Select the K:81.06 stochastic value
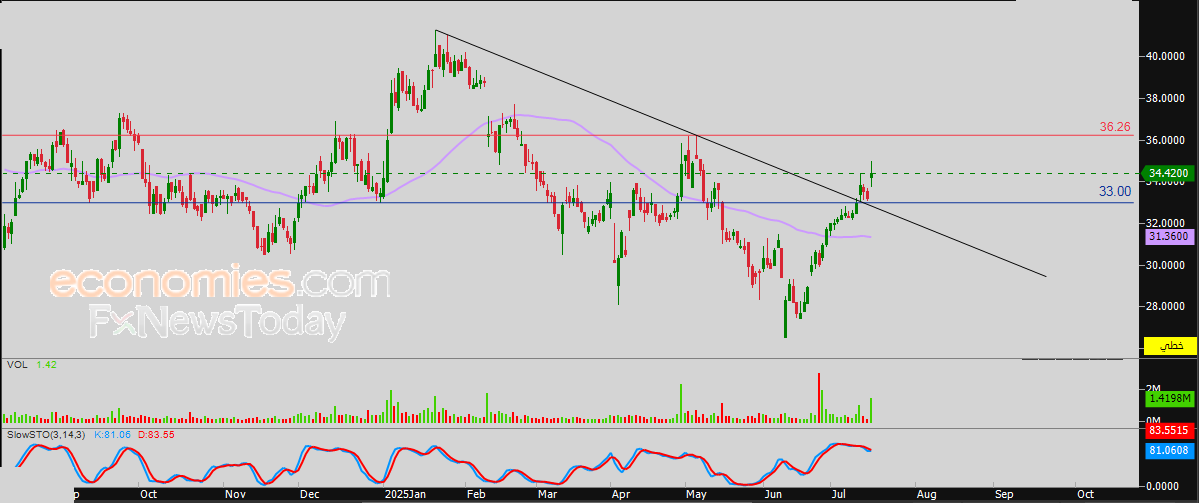Viewport: 1199px width, 503px height. [x=111, y=434]
